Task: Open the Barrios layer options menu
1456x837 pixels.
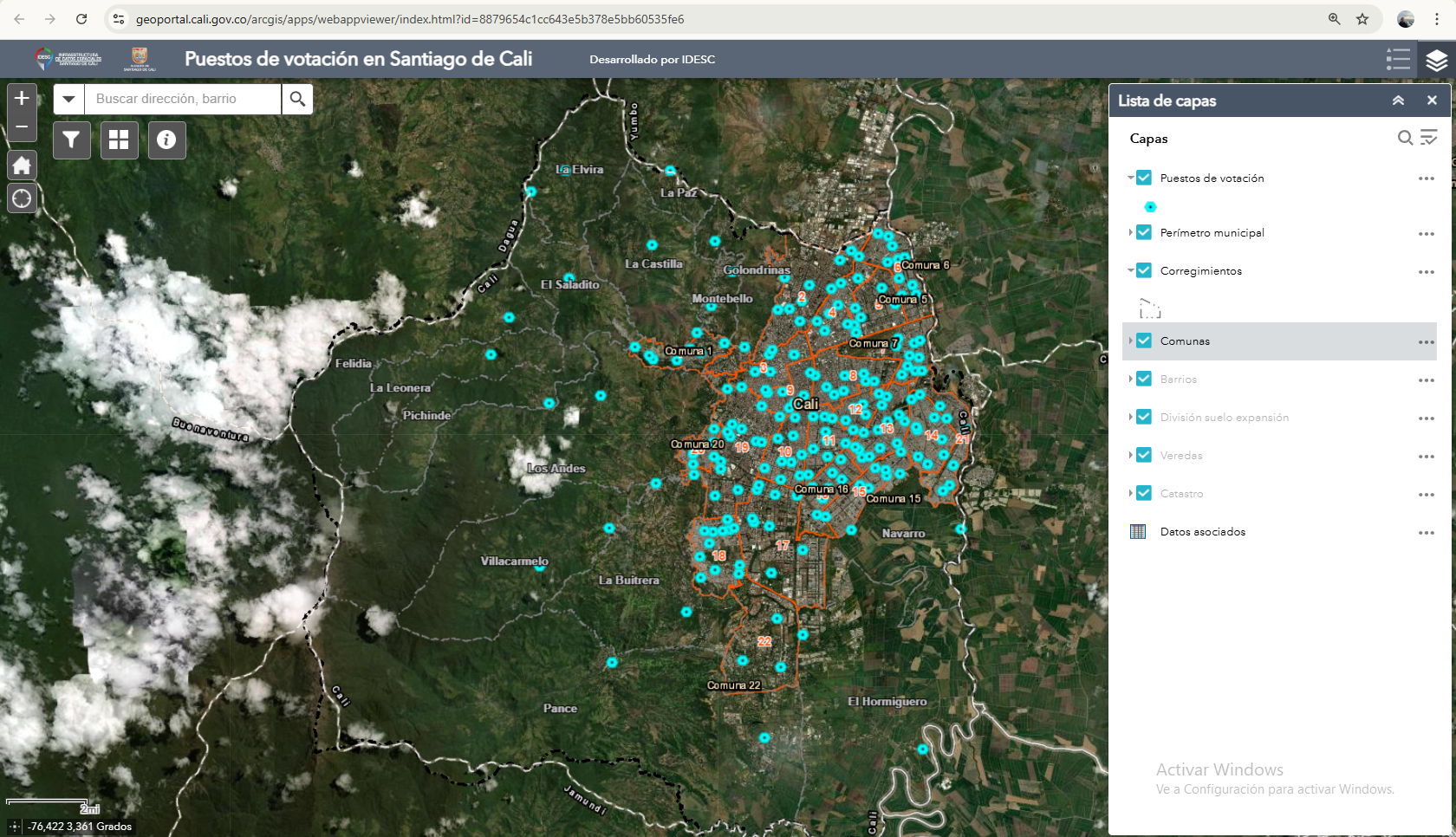Action: [x=1426, y=380]
